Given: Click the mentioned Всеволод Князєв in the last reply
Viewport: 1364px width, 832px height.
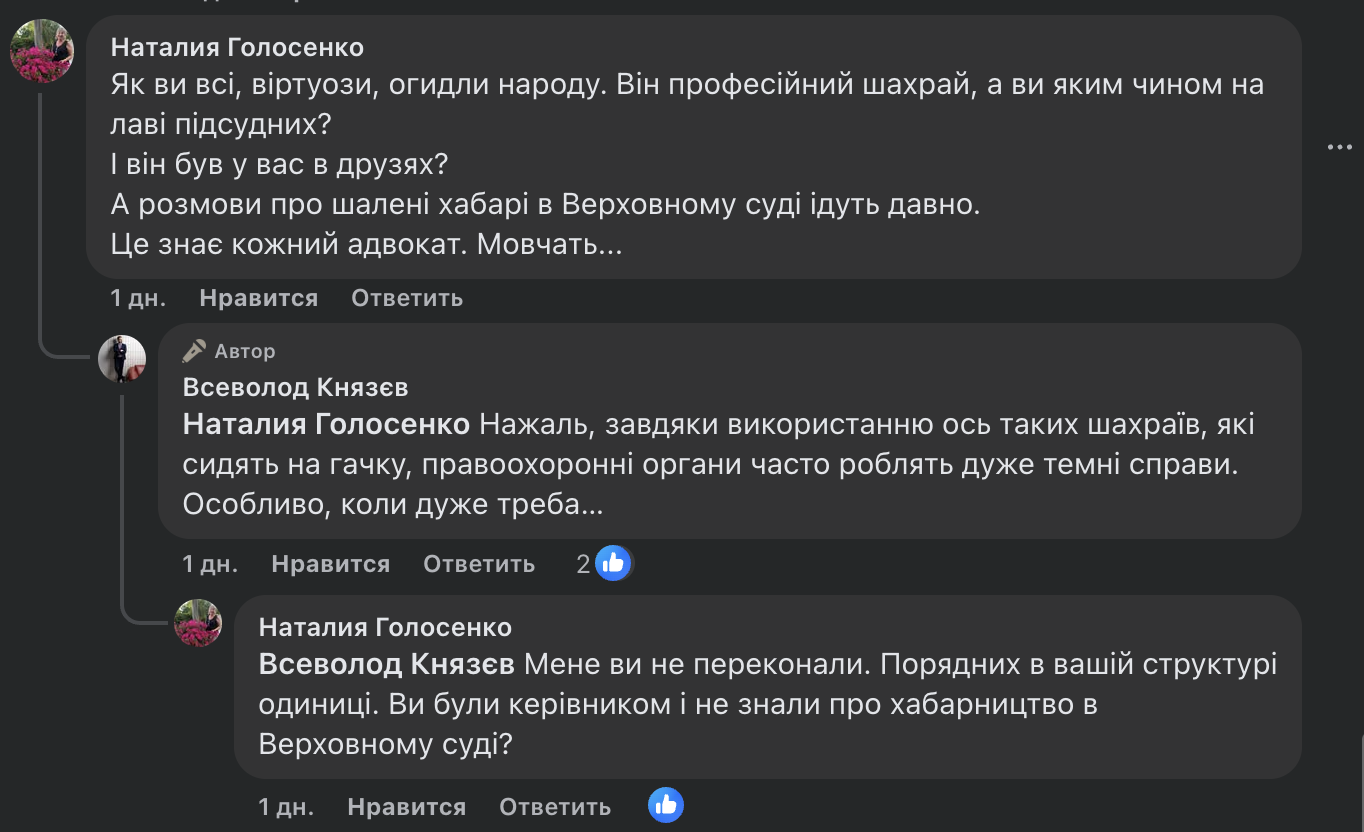Looking at the screenshot, I should [386, 665].
